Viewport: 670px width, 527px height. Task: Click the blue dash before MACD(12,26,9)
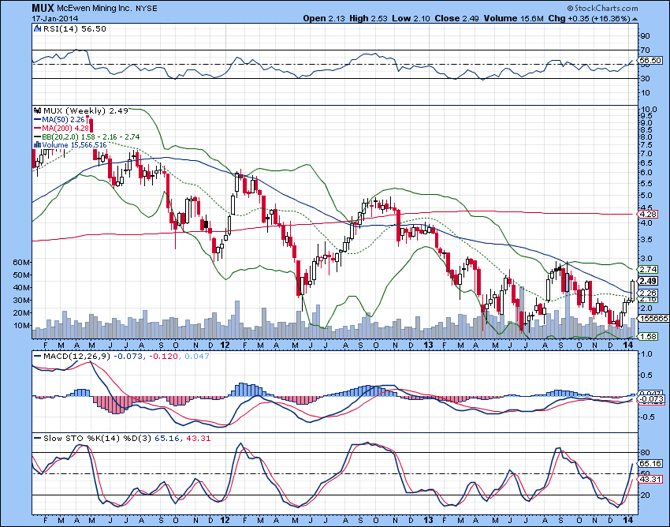[x=38, y=356]
